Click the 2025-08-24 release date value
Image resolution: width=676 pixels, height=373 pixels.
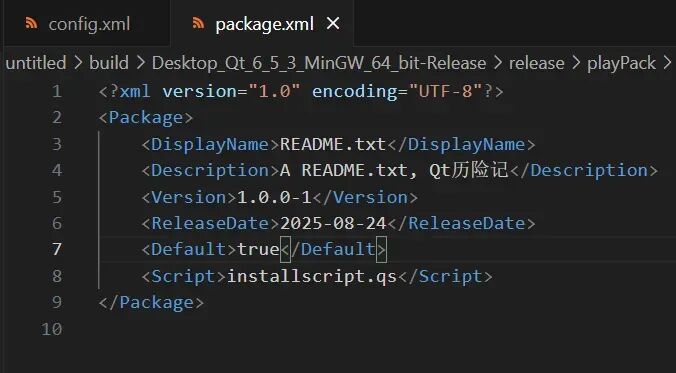coord(333,223)
